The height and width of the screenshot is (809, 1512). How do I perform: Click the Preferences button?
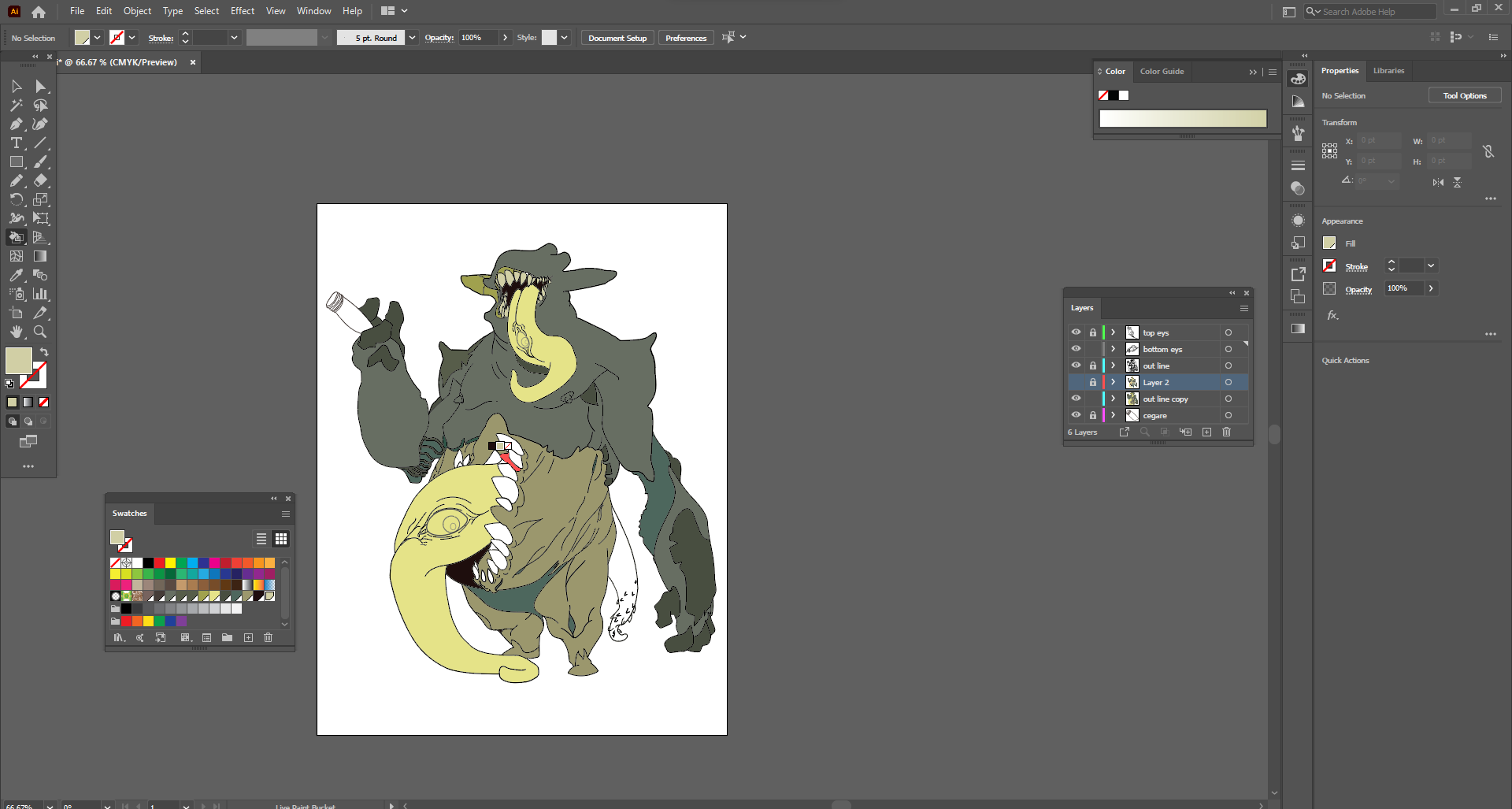click(x=686, y=38)
